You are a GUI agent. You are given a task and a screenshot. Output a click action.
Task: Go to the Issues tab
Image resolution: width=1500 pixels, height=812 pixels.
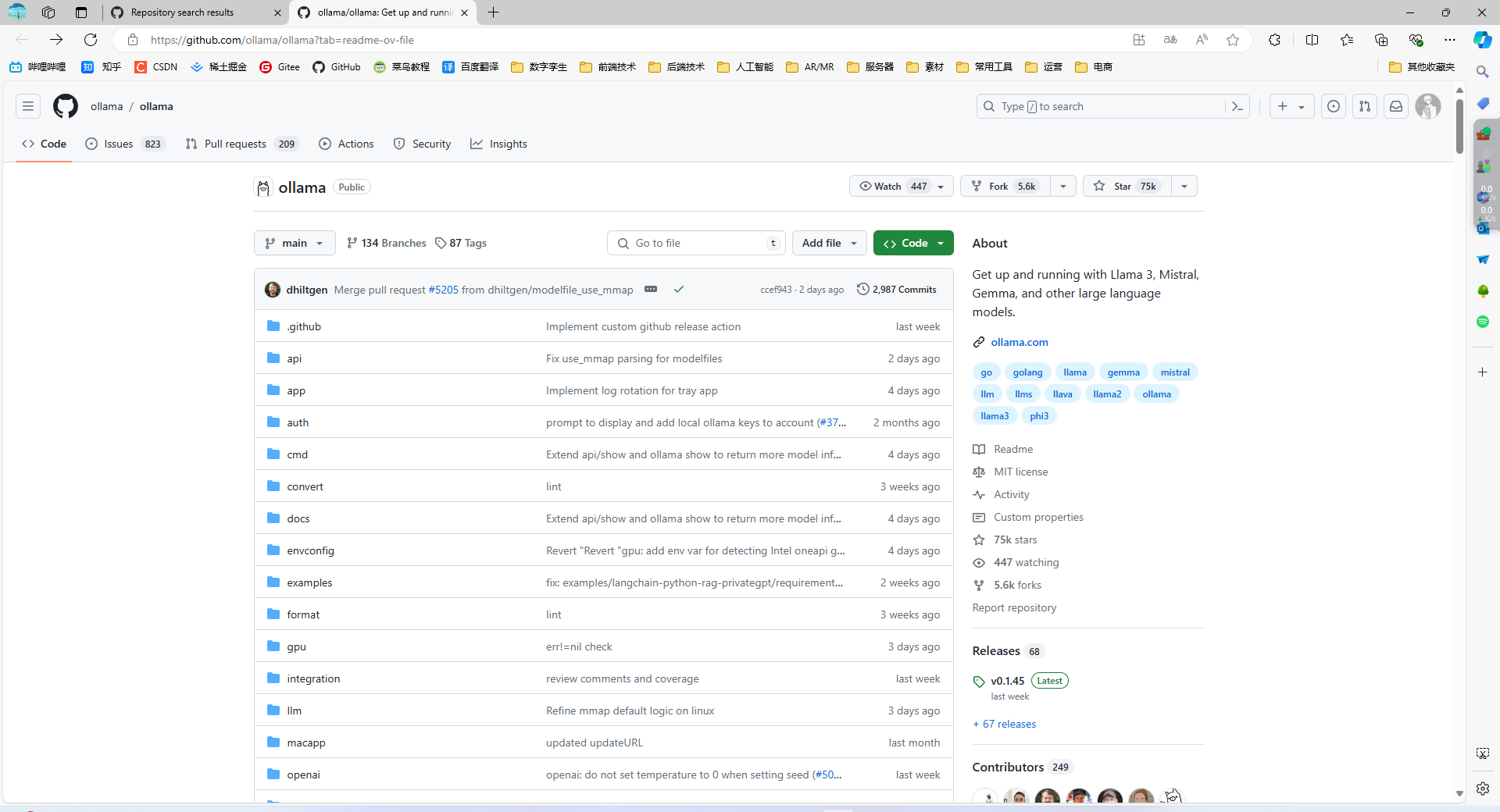pos(125,144)
